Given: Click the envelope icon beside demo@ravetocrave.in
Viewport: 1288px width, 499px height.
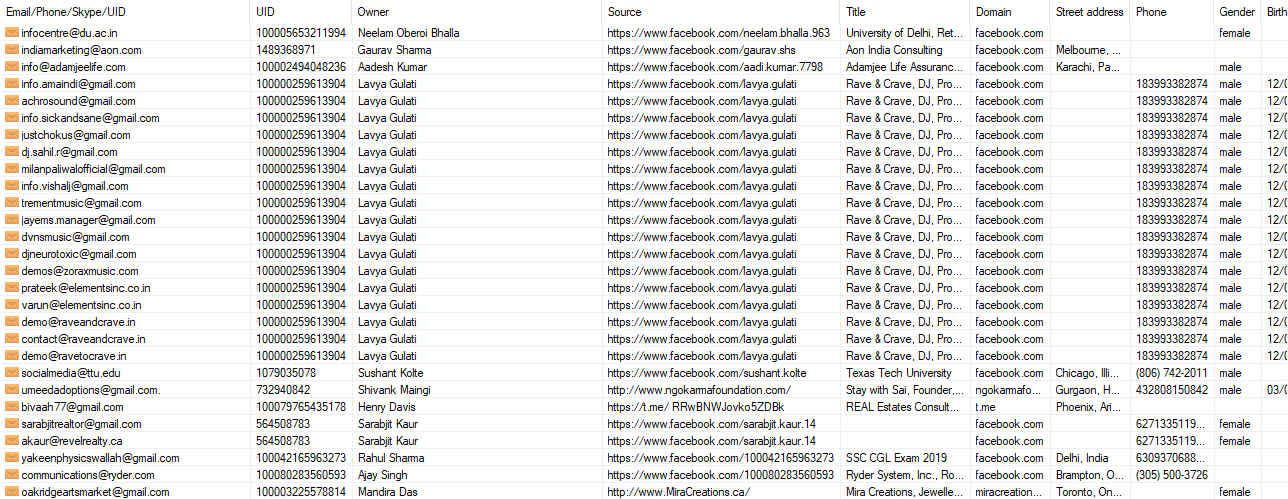Looking at the screenshot, I should point(12,356).
